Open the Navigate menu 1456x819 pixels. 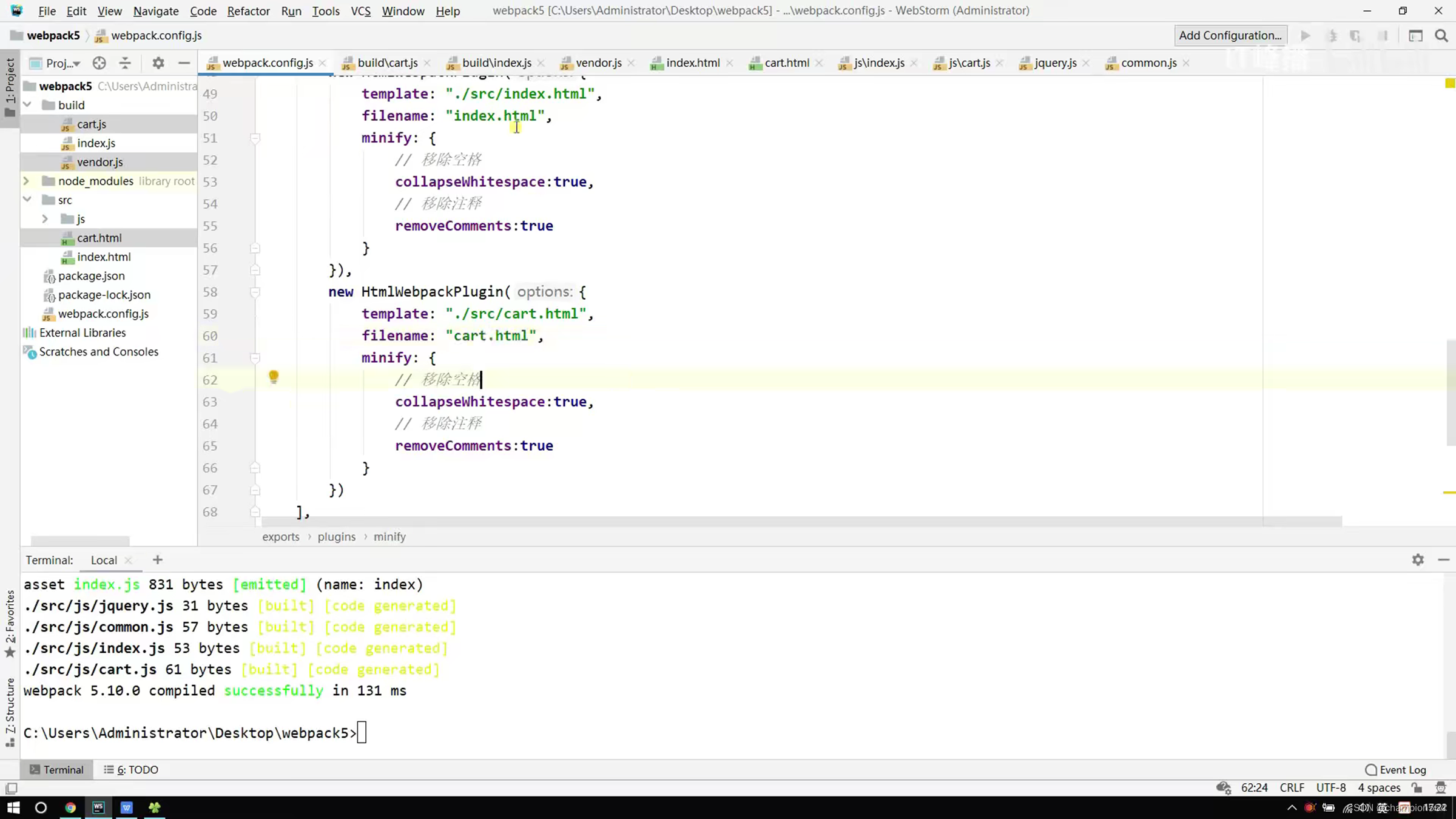[x=156, y=11]
